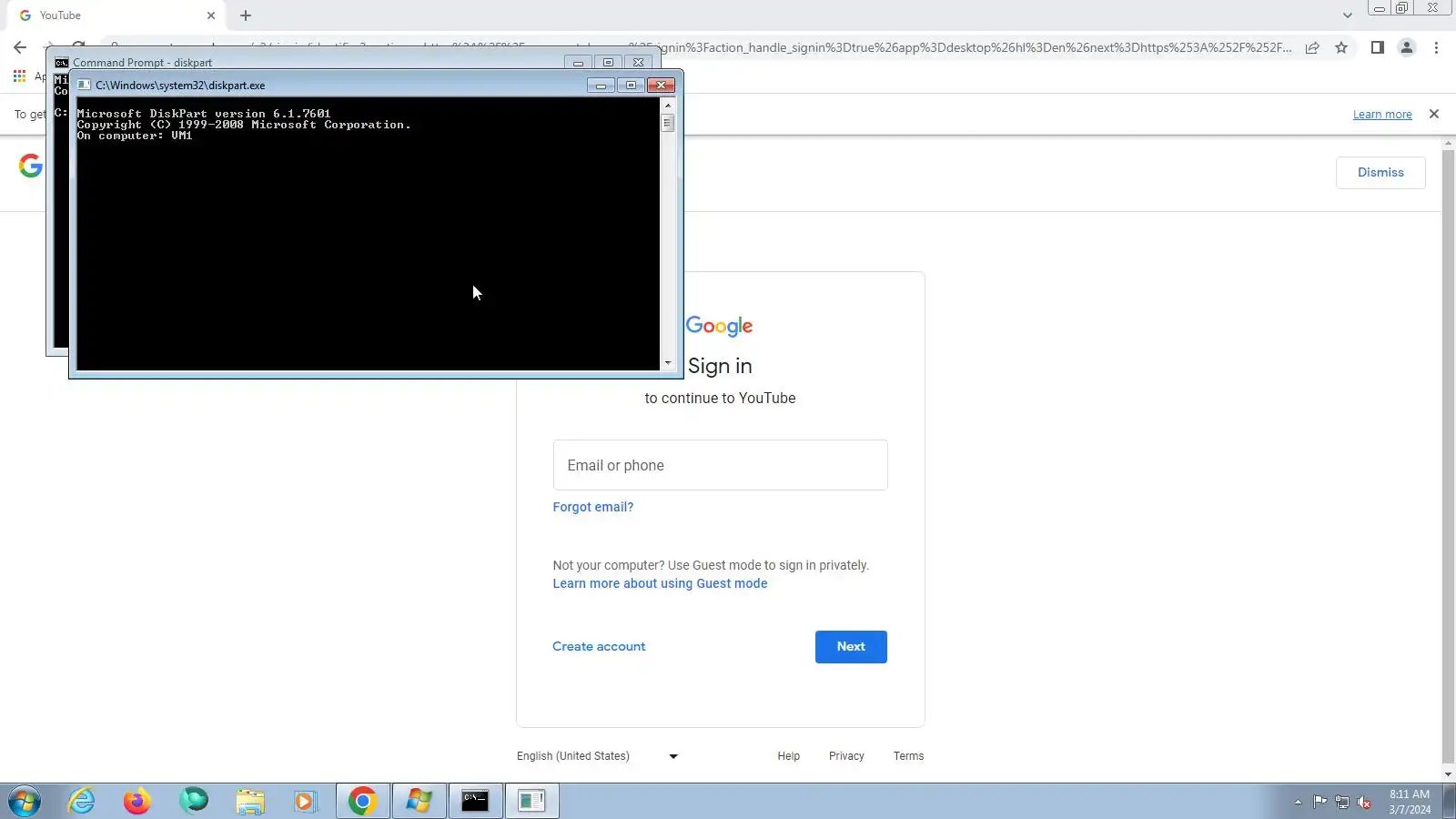The image size is (1456, 819).
Task: Open Learn more about using Guest mode
Action: coord(660,583)
